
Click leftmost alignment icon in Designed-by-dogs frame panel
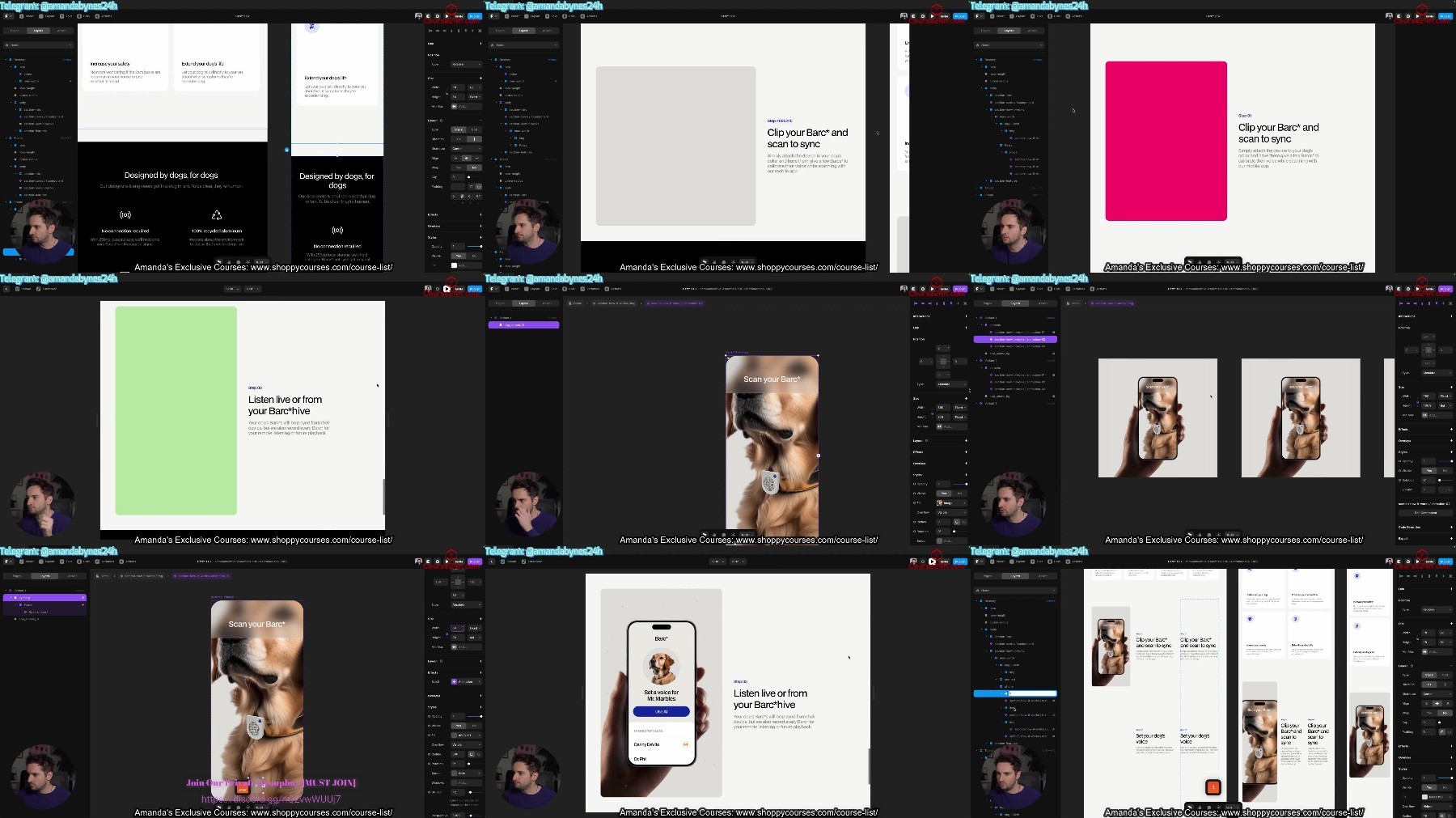(x=430, y=31)
